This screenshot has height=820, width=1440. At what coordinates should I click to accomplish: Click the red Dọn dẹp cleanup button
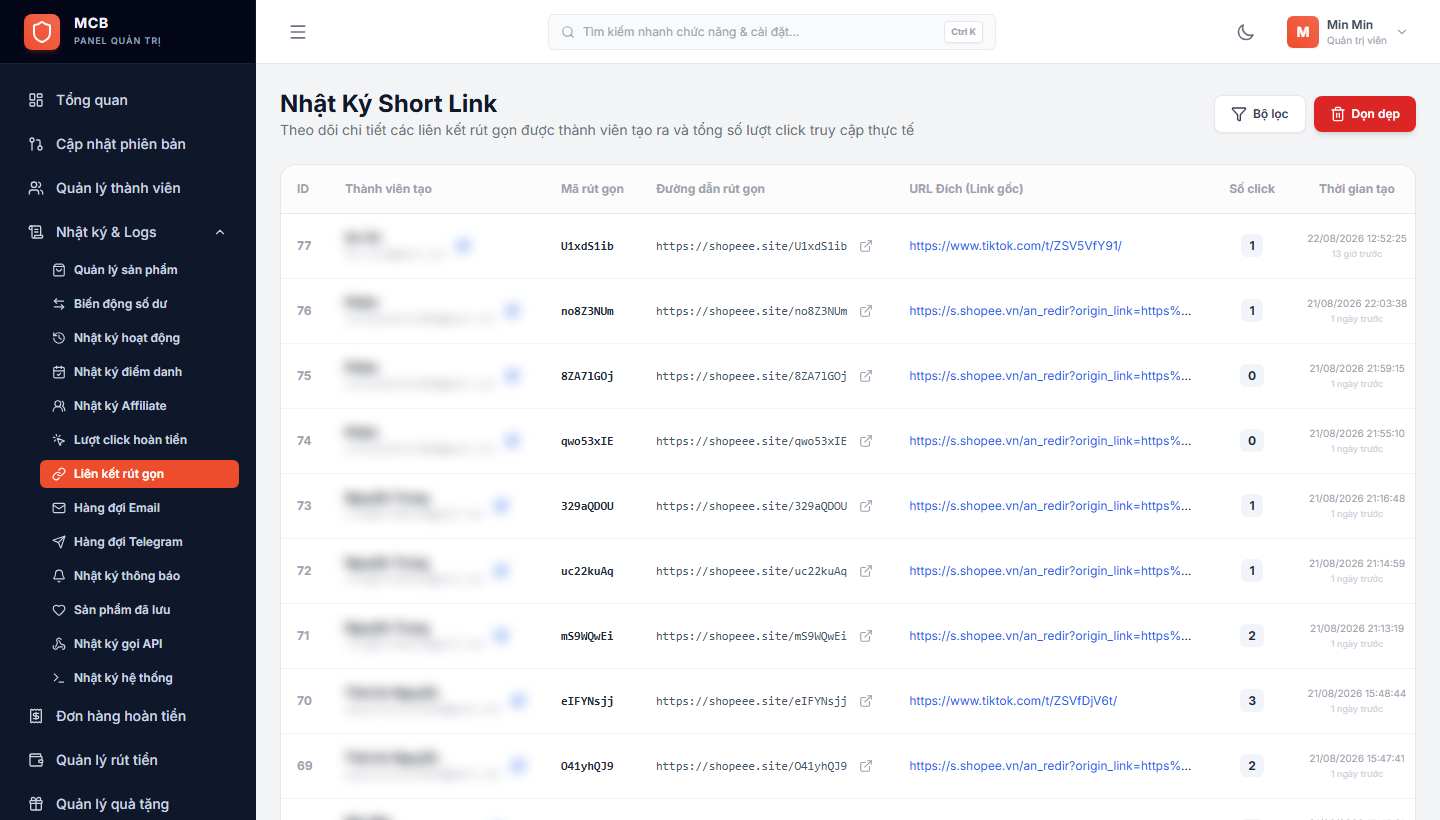(1365, 114)
